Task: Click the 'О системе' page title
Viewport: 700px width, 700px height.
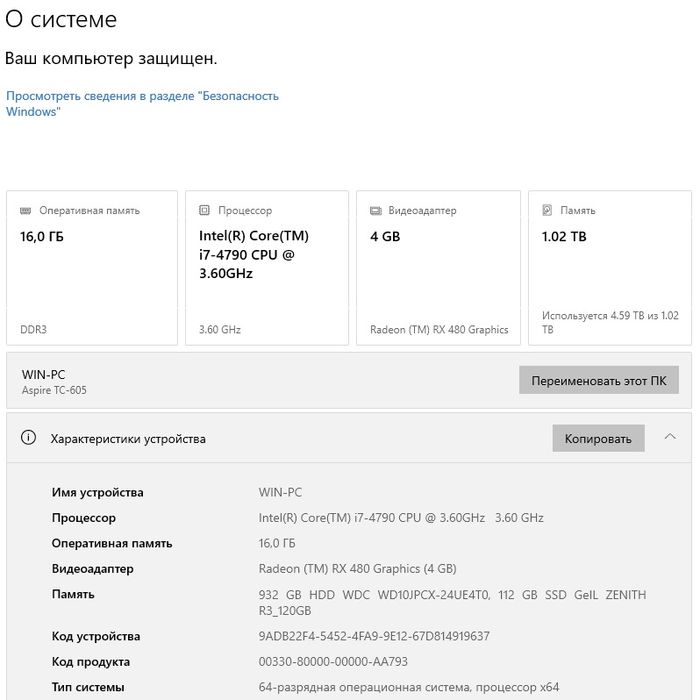Action: click(61, 19)
